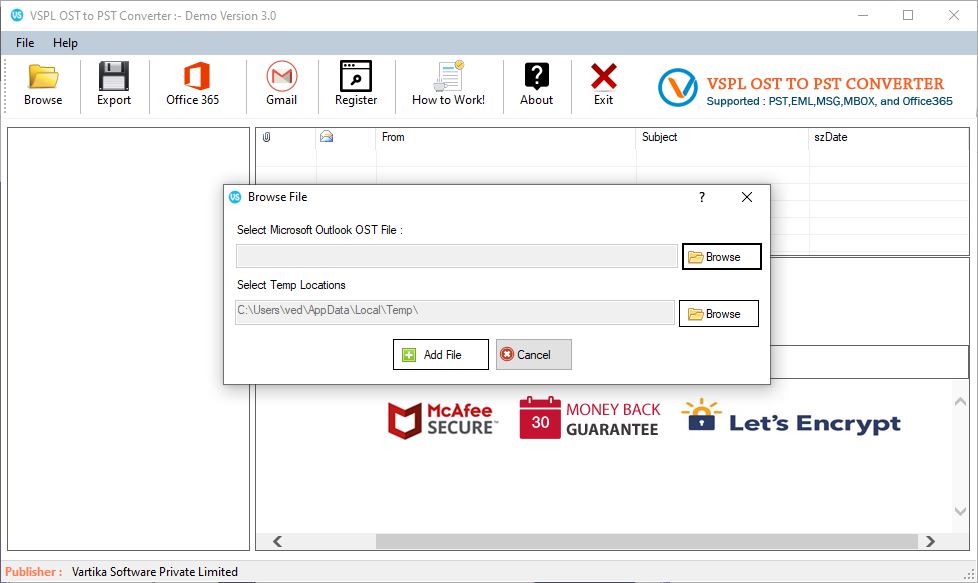The width and height of the screenshot is (978, 583).
Task: Close the Browse File dialog
Action: 747,197
